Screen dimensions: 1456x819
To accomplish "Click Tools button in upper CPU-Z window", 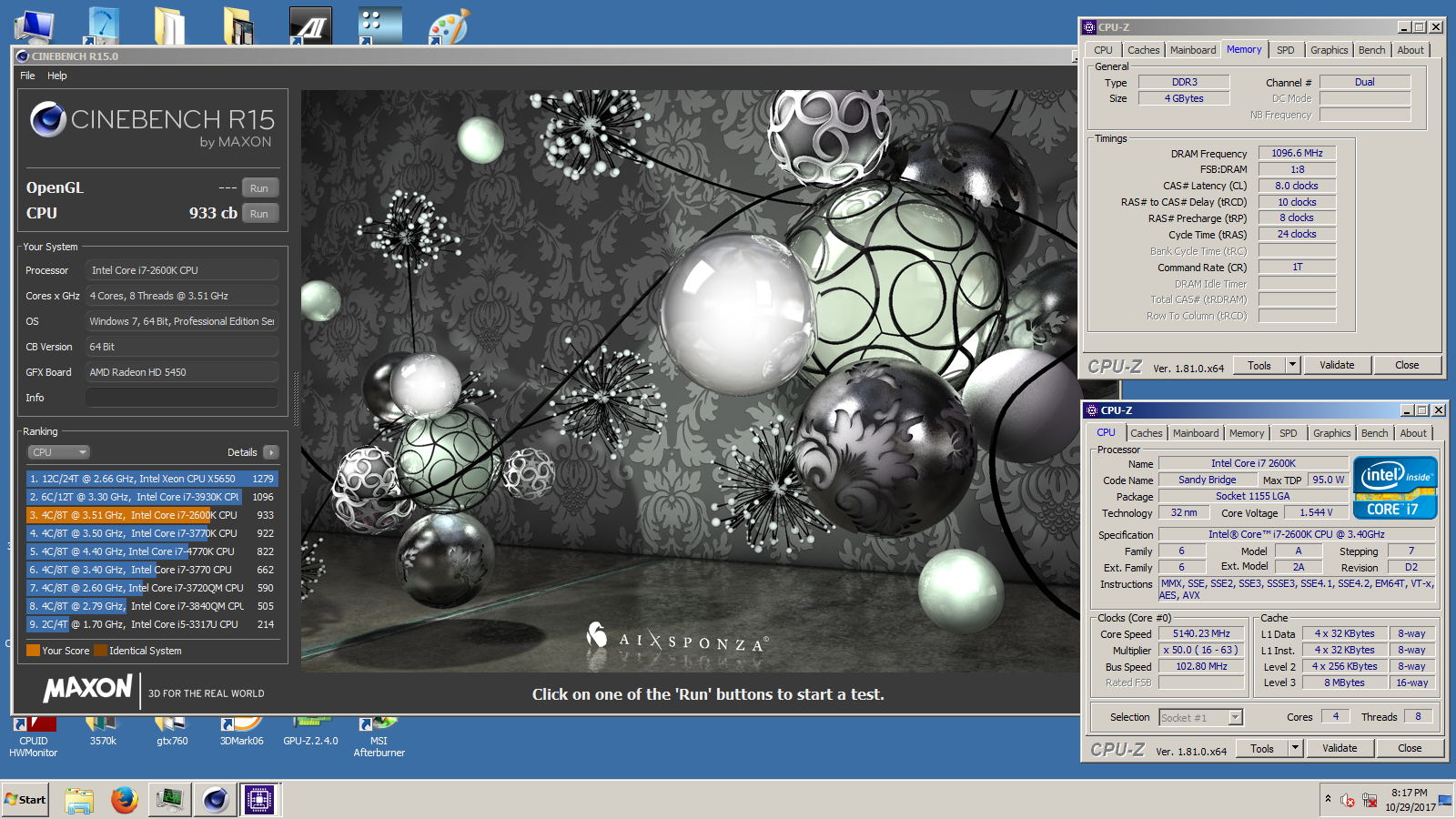I will [x=1259, y=365].
